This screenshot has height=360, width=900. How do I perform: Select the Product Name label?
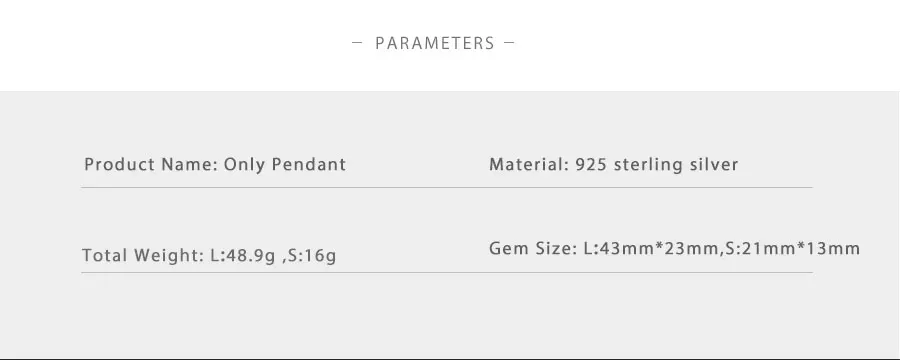[x=152, y=165]
